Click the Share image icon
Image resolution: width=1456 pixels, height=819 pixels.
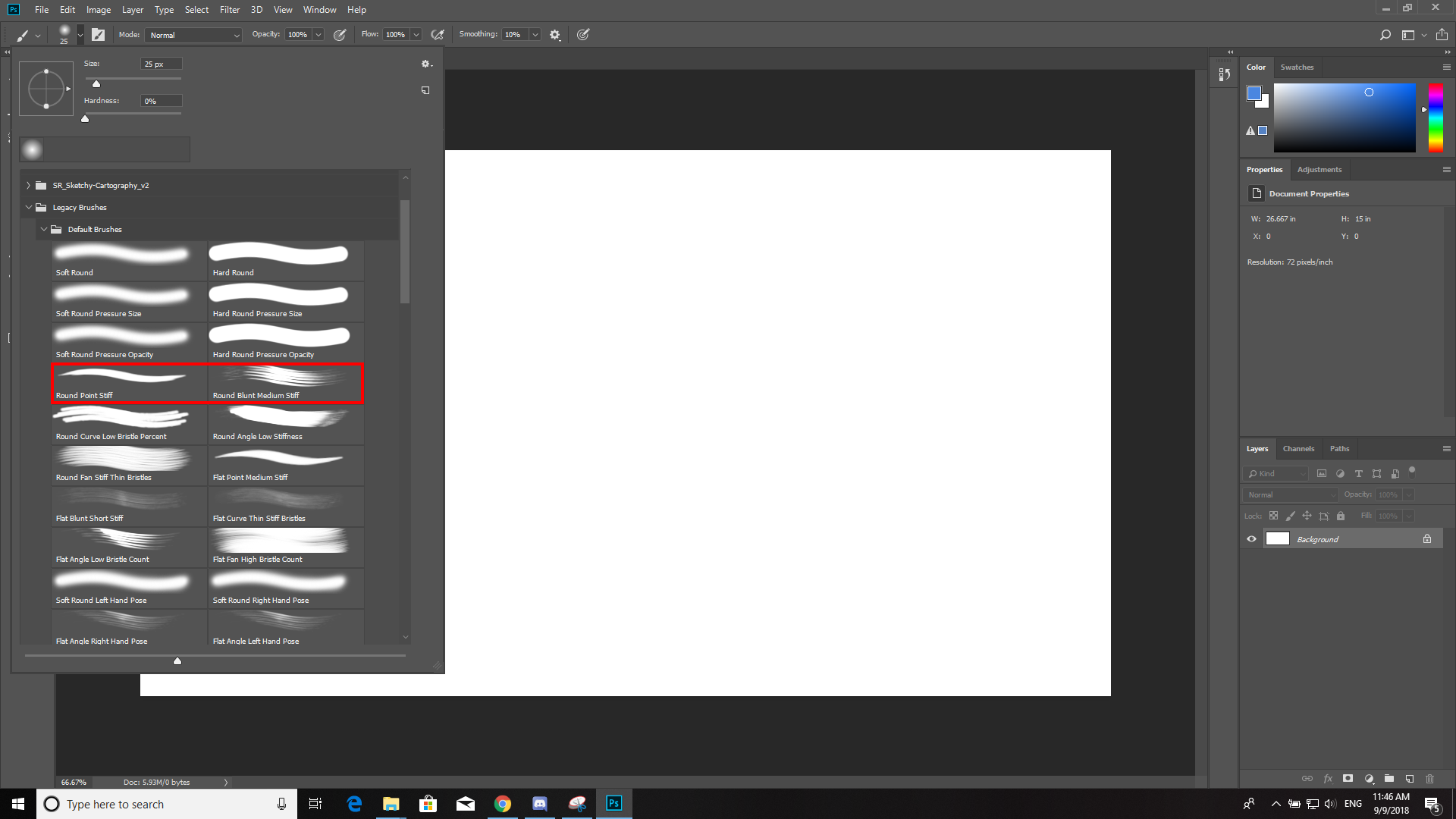point(1442,35)
